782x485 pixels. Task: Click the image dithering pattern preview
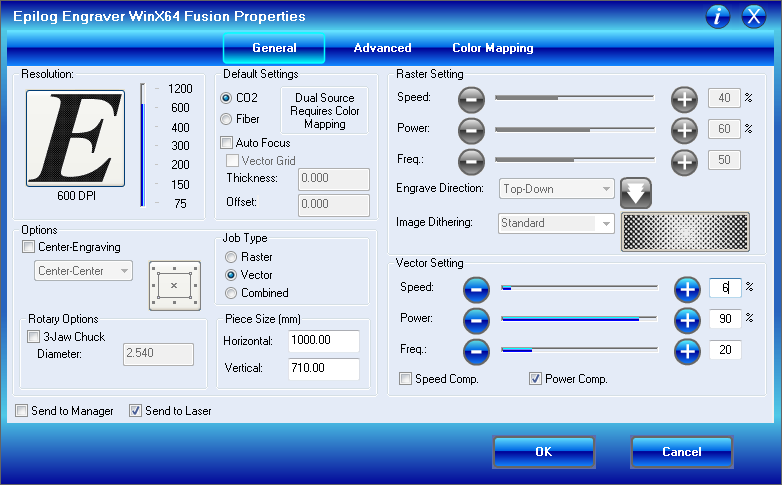pyautogui.click(x=685, y=232)
